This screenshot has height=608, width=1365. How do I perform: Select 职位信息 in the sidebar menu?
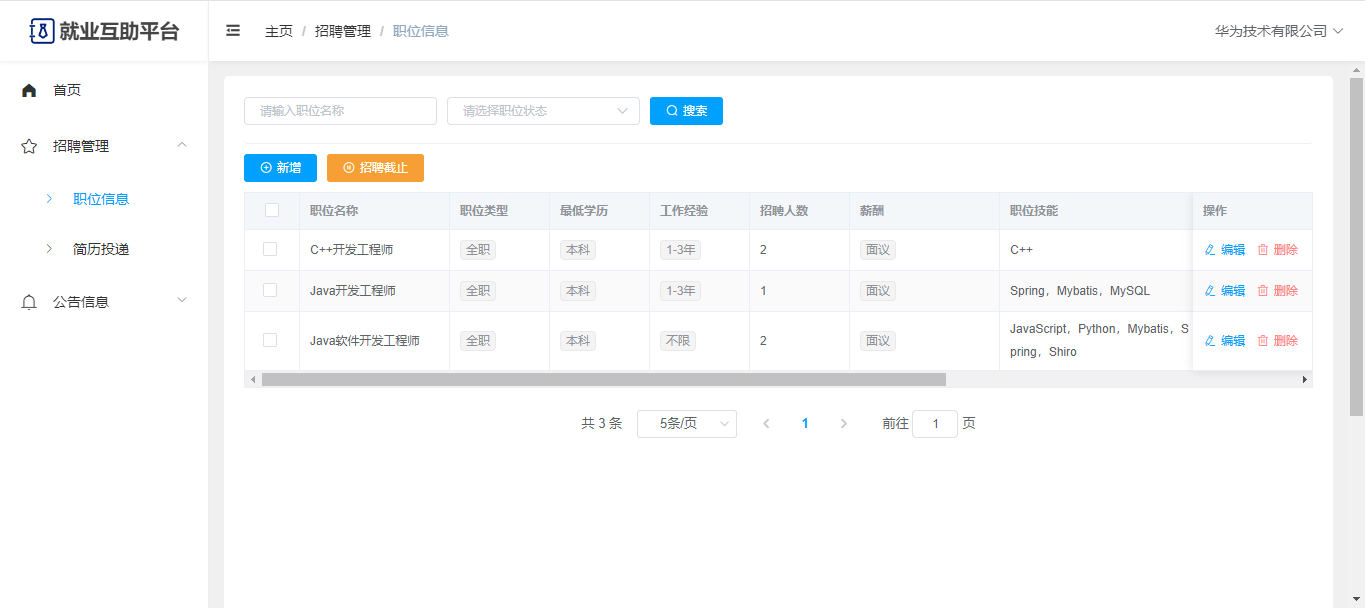pyautogui.click(x=101, y=199)
